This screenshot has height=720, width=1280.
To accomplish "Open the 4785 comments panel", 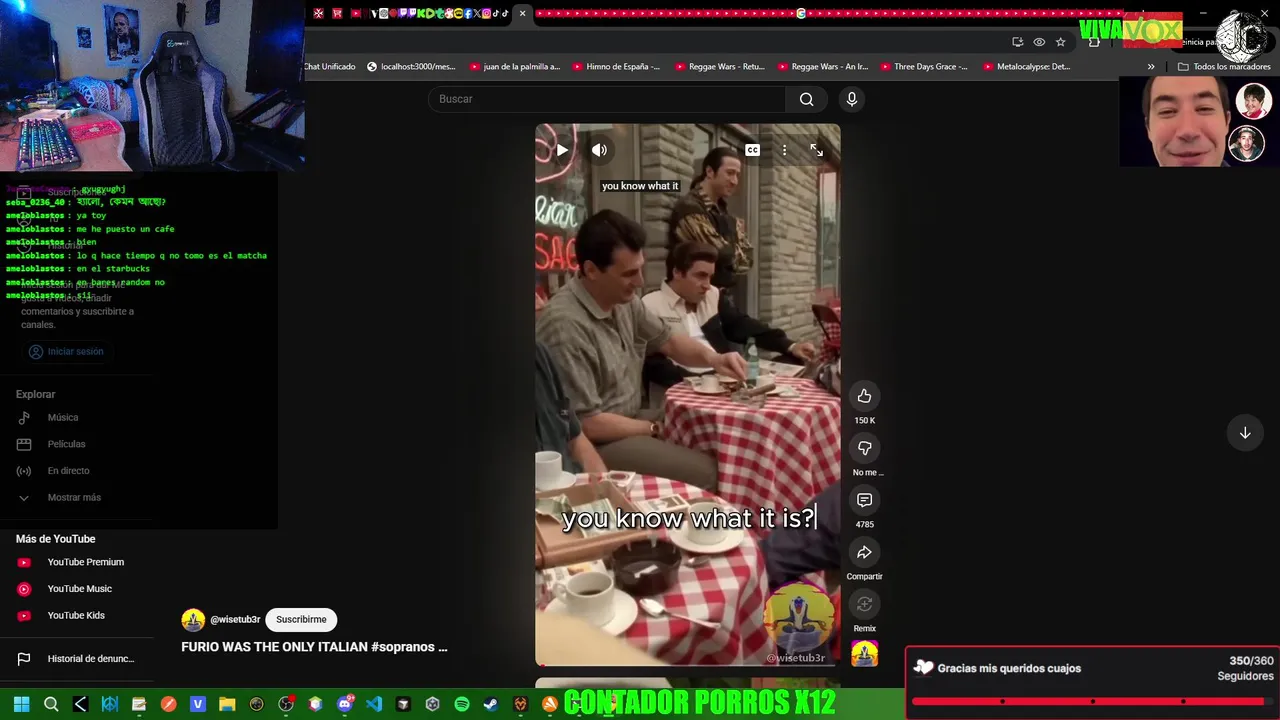I will (x=864, y=500).
